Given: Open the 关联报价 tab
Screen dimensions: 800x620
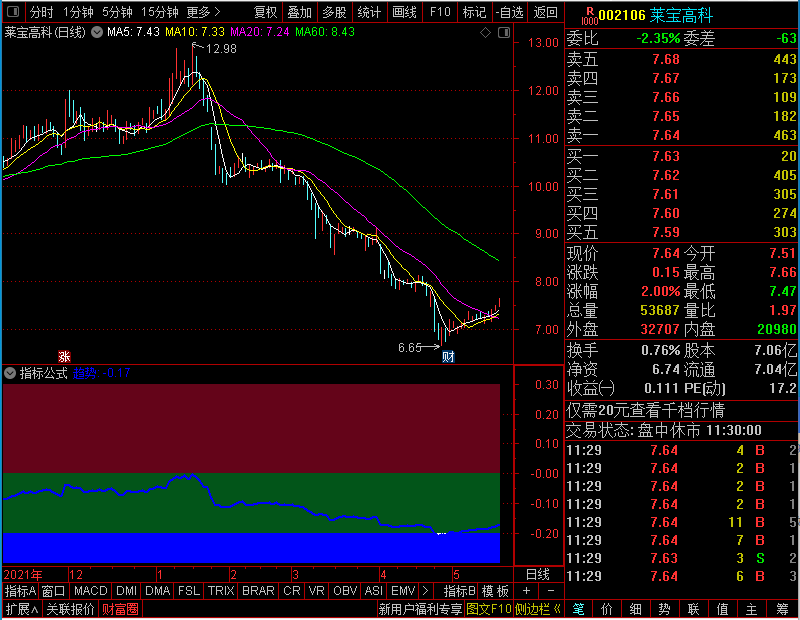Looking at the screenshot, I should pos(70,609).
